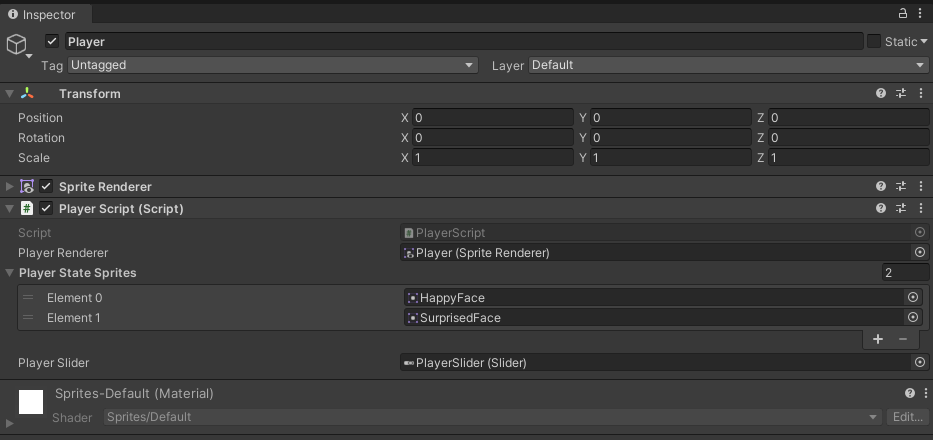Open Player Script help reference
The image size is (933, 440).
coord(881,208)
